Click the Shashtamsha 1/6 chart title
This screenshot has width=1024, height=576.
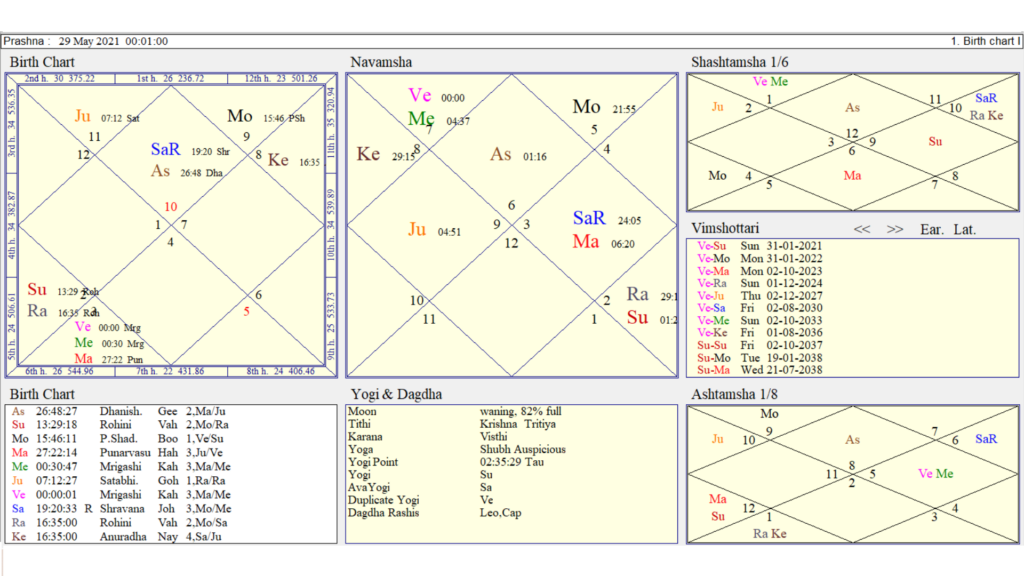point(739,62)
